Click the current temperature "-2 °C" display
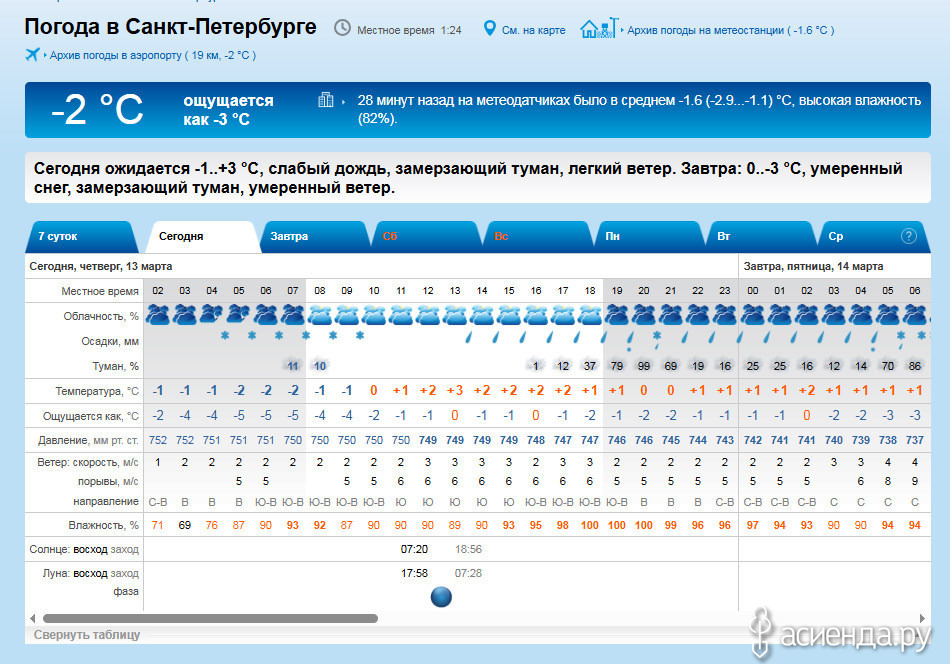The width and height of the screenshot is (950, 664). [98, 110]
